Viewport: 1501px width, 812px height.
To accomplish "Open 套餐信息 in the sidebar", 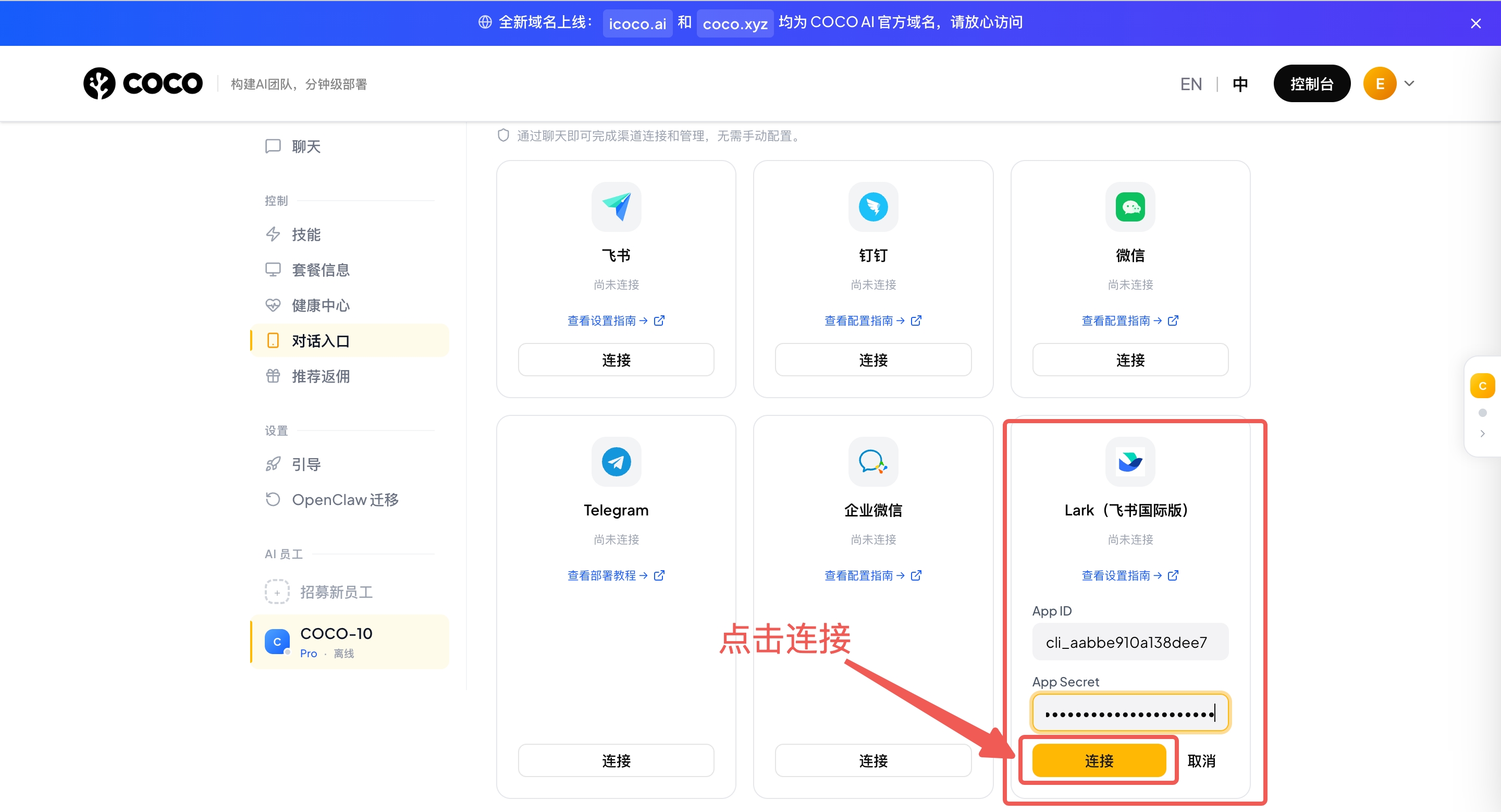I will click(x=350, y=269).
